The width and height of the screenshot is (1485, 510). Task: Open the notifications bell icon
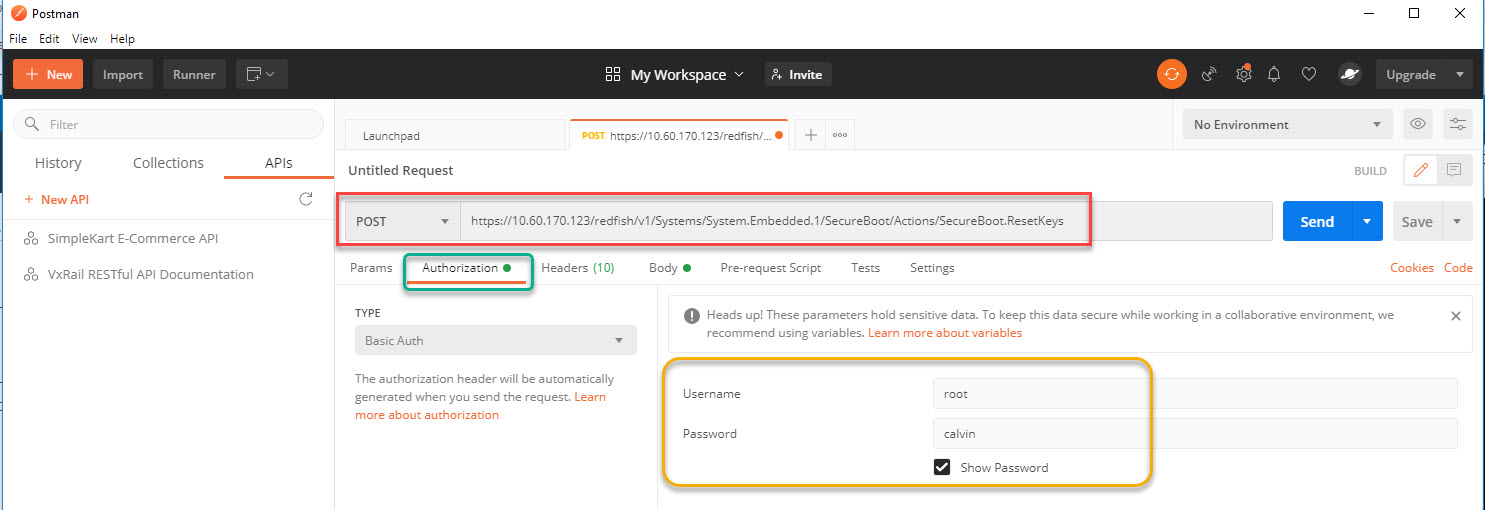tap(1274, 74)
